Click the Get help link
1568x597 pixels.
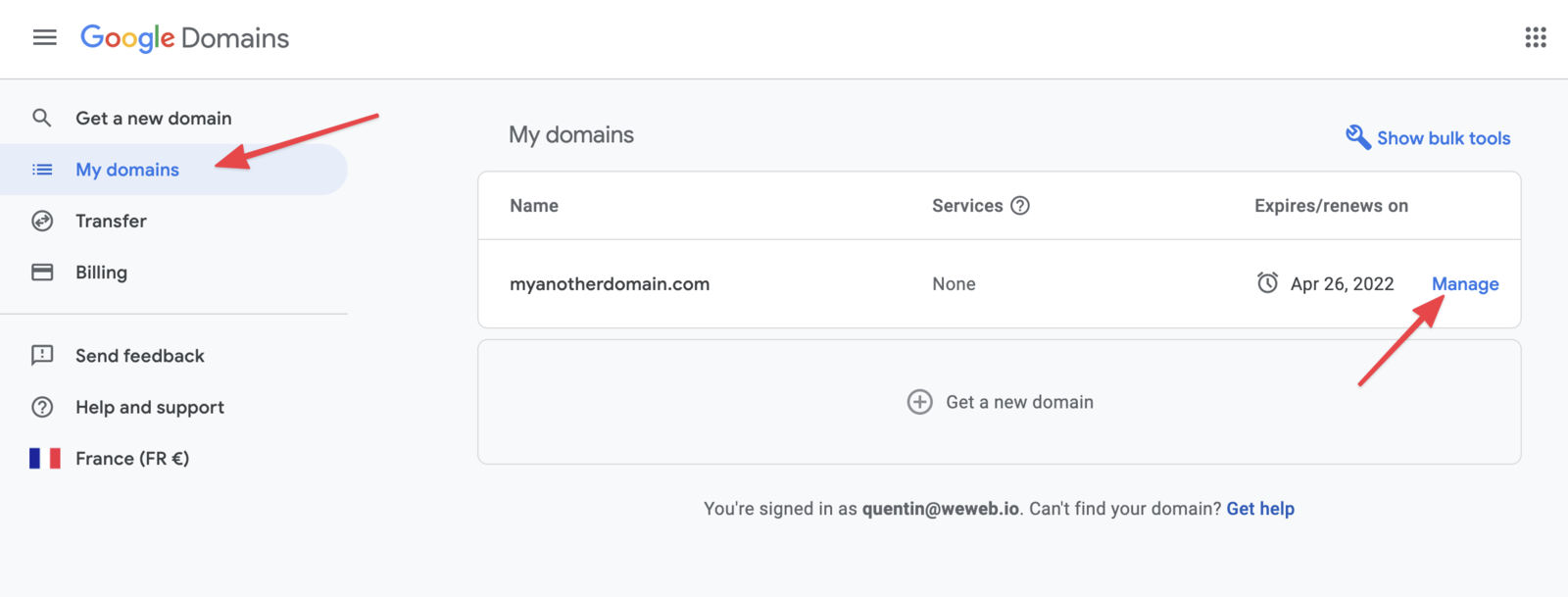[x=1260, y=509]
